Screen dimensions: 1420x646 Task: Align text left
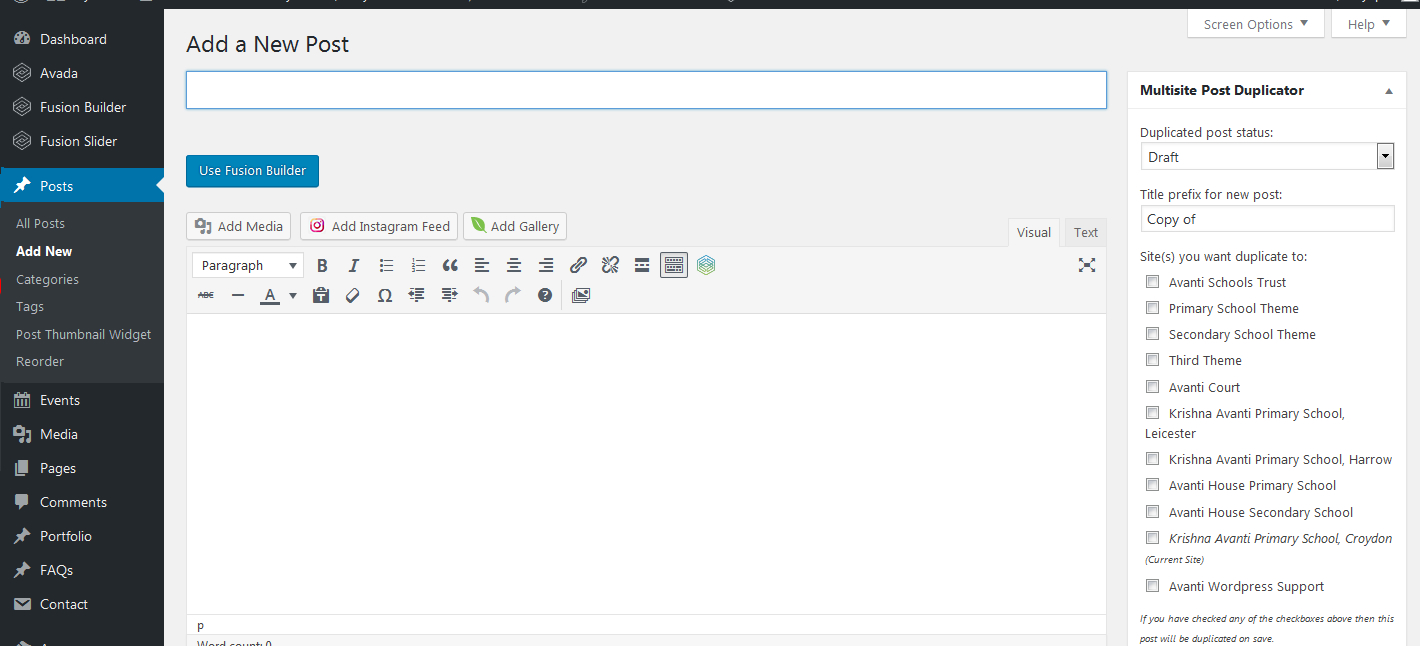(482, 265)
